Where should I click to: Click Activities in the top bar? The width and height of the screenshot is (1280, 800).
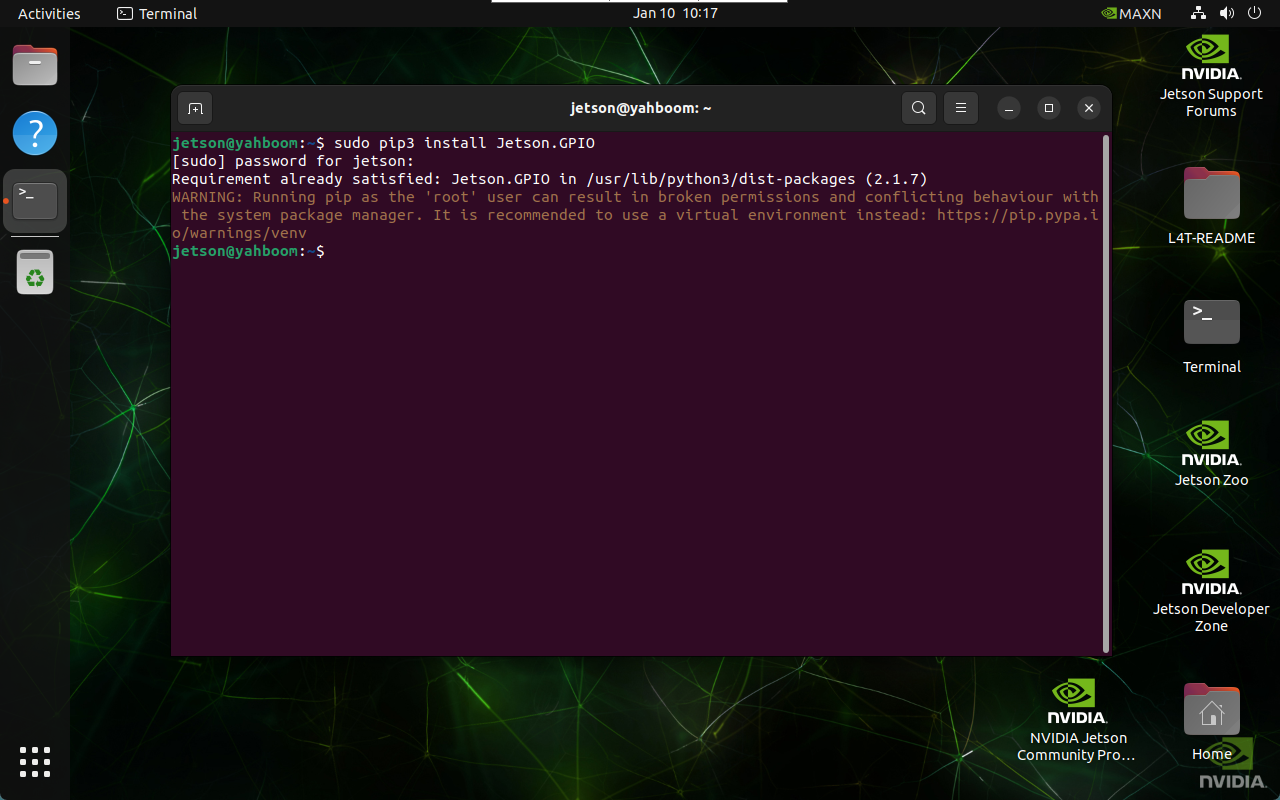pos(49,13)
